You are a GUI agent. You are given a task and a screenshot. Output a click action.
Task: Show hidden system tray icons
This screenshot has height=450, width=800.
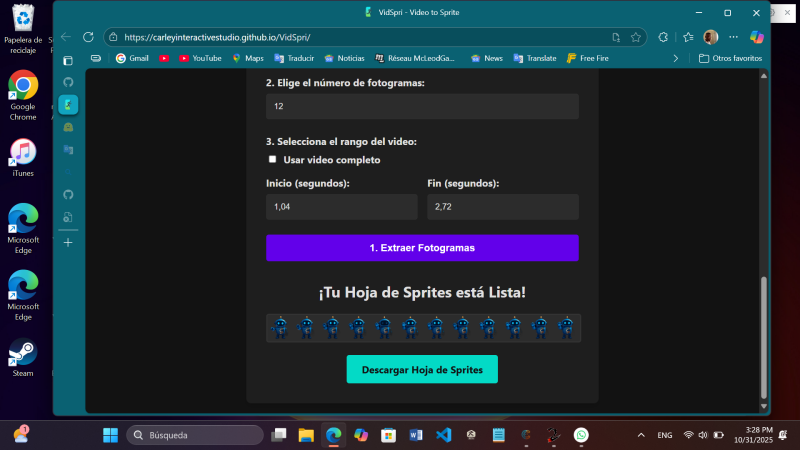(640, 435)
